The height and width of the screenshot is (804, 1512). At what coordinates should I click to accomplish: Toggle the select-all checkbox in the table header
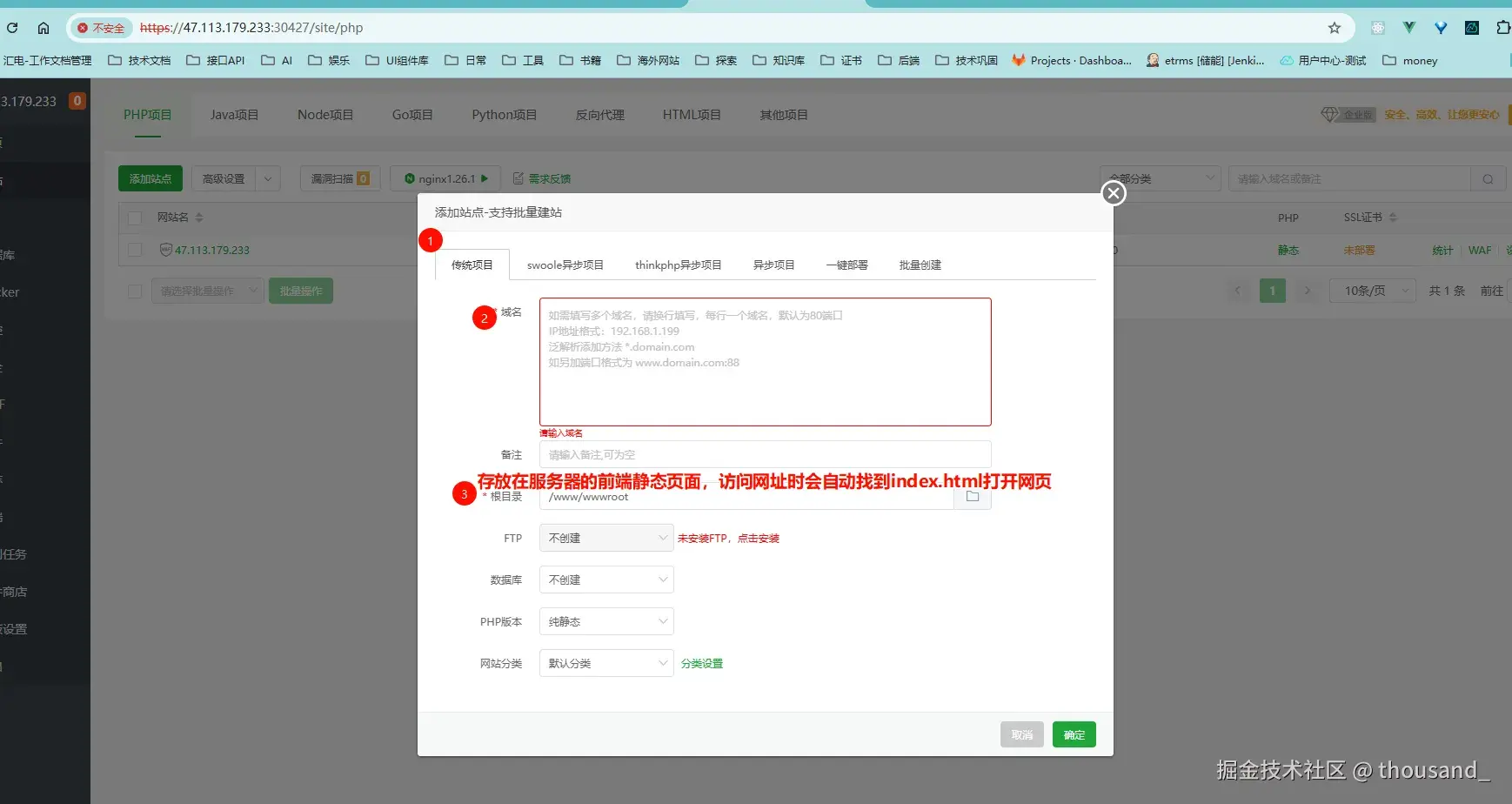click(x=135, y=218)
